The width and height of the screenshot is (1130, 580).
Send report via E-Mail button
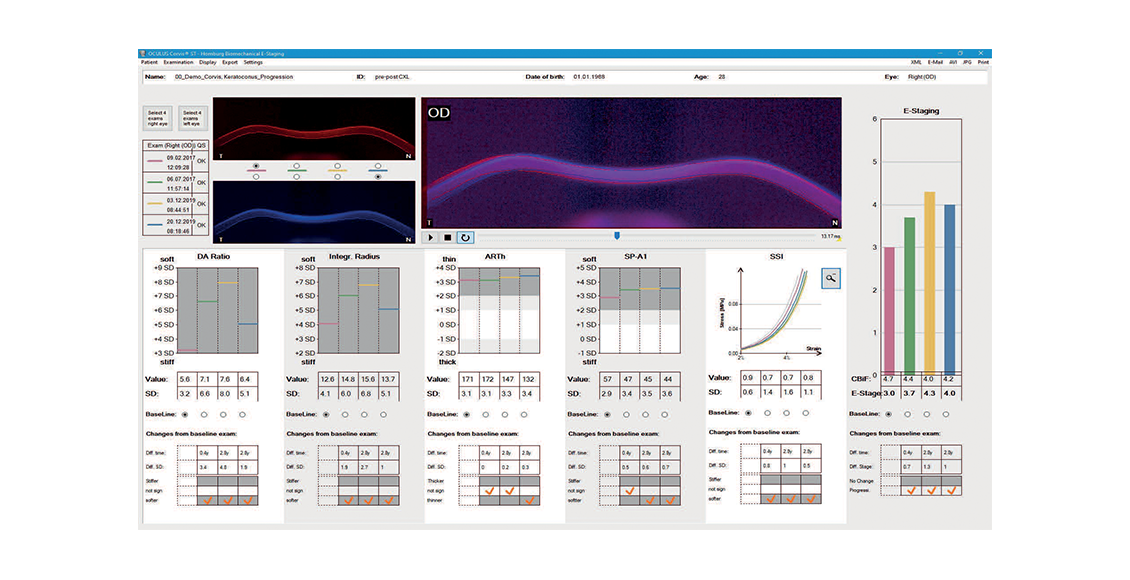935,63
